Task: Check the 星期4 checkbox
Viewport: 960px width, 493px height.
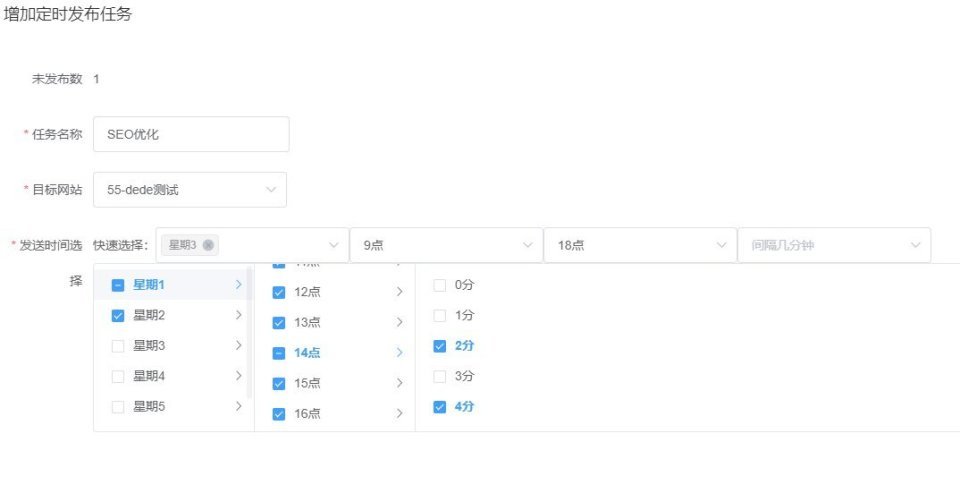Action: [118, 377]
